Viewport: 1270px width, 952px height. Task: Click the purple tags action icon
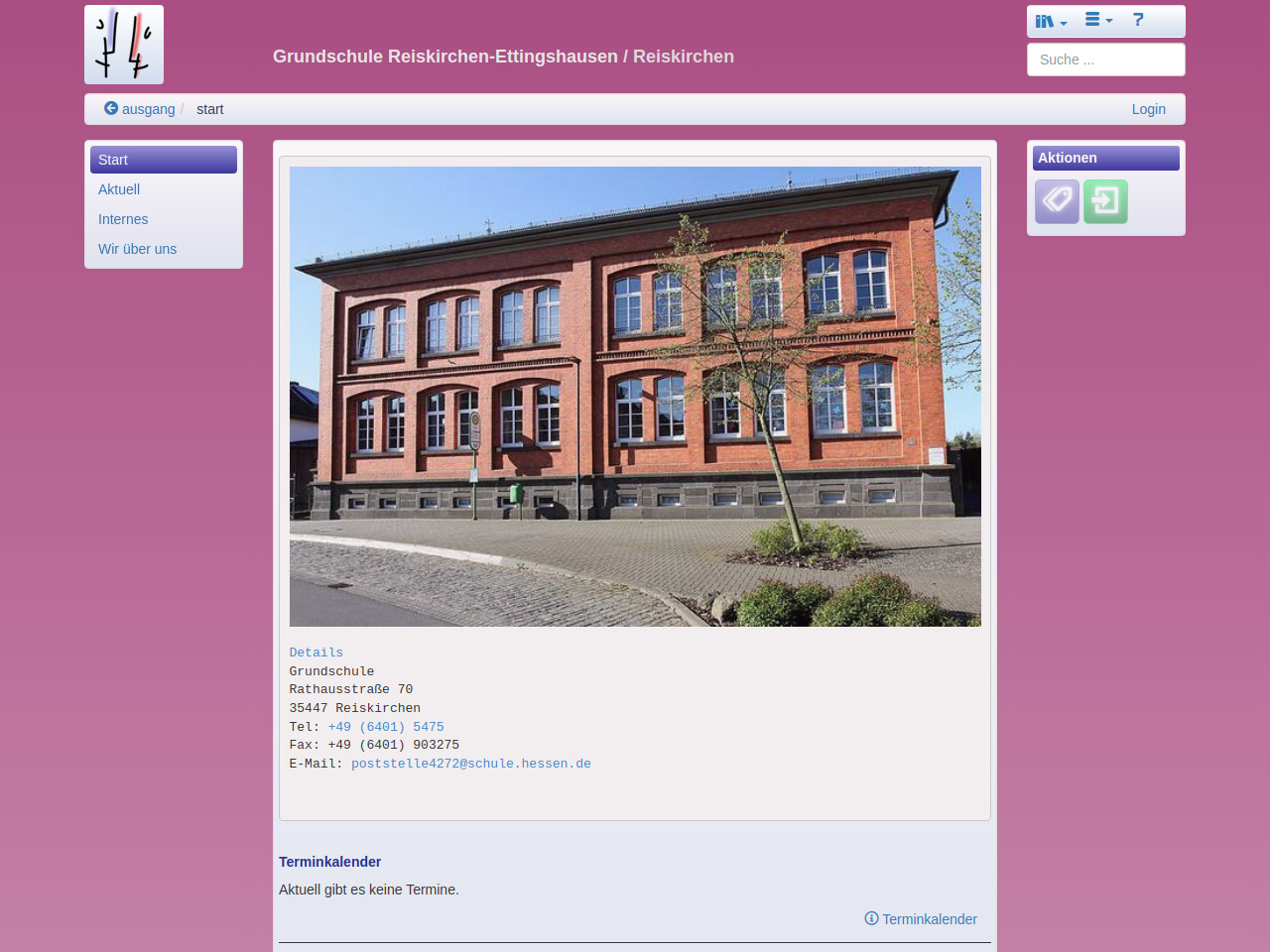tap(1057, 201)
